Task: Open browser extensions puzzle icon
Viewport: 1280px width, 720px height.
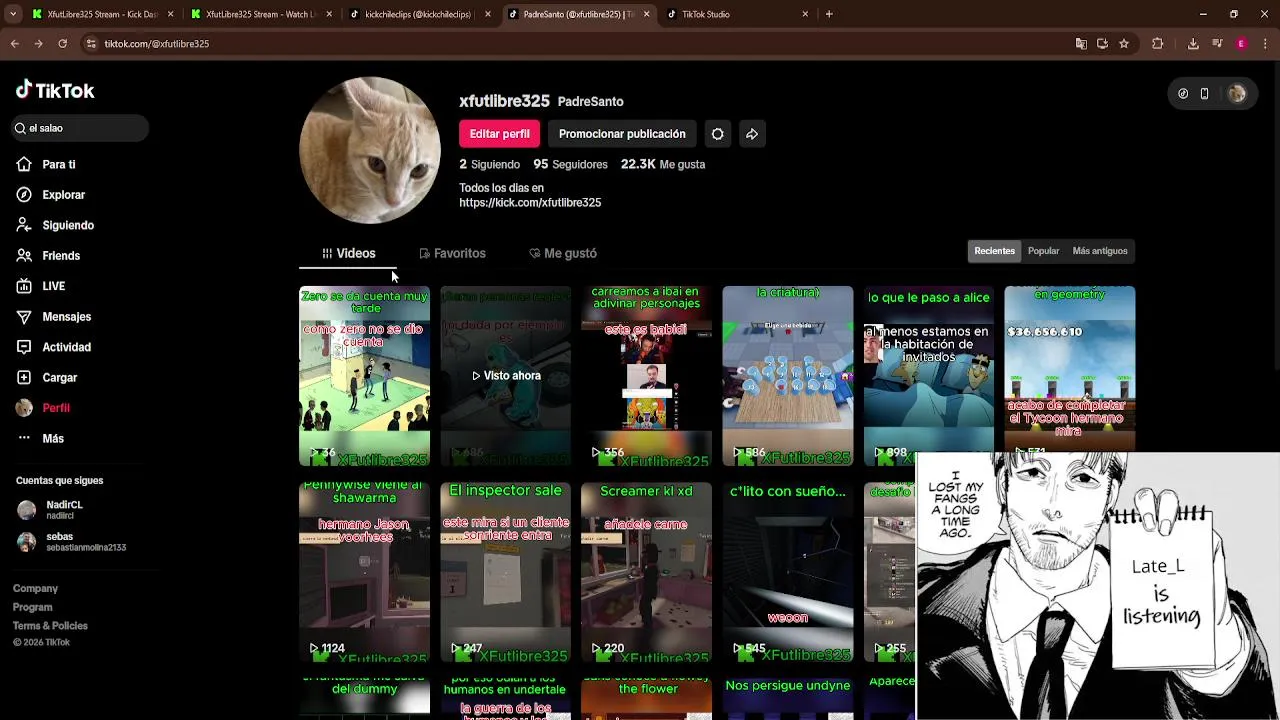Action: click(1158, 44)
